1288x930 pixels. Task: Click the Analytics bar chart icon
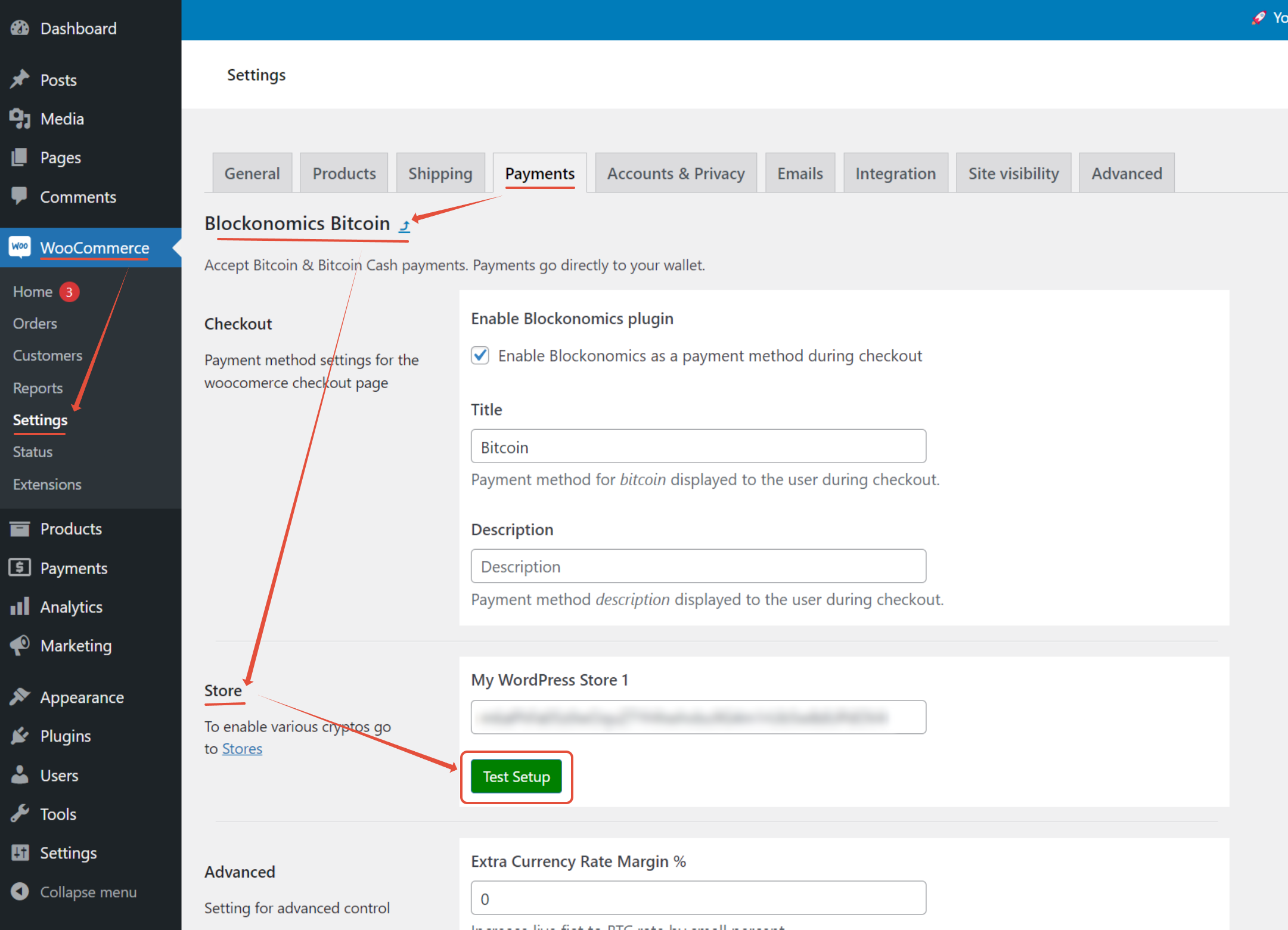pos(20,606)
